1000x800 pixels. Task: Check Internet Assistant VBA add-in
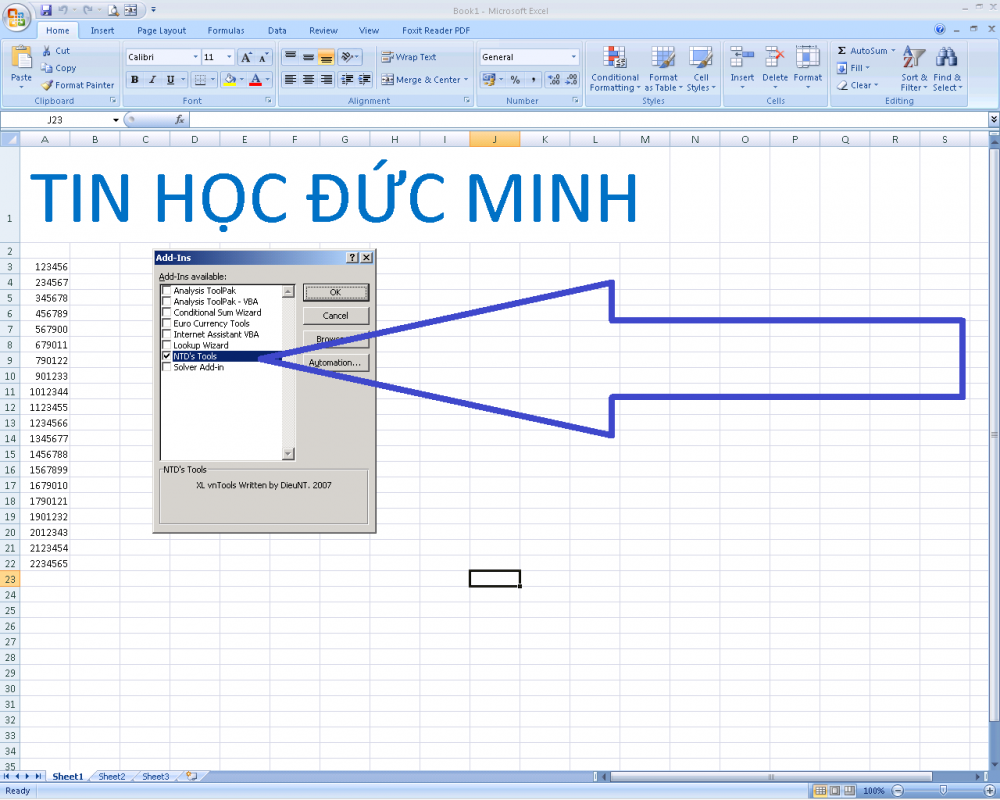[166, 334]
